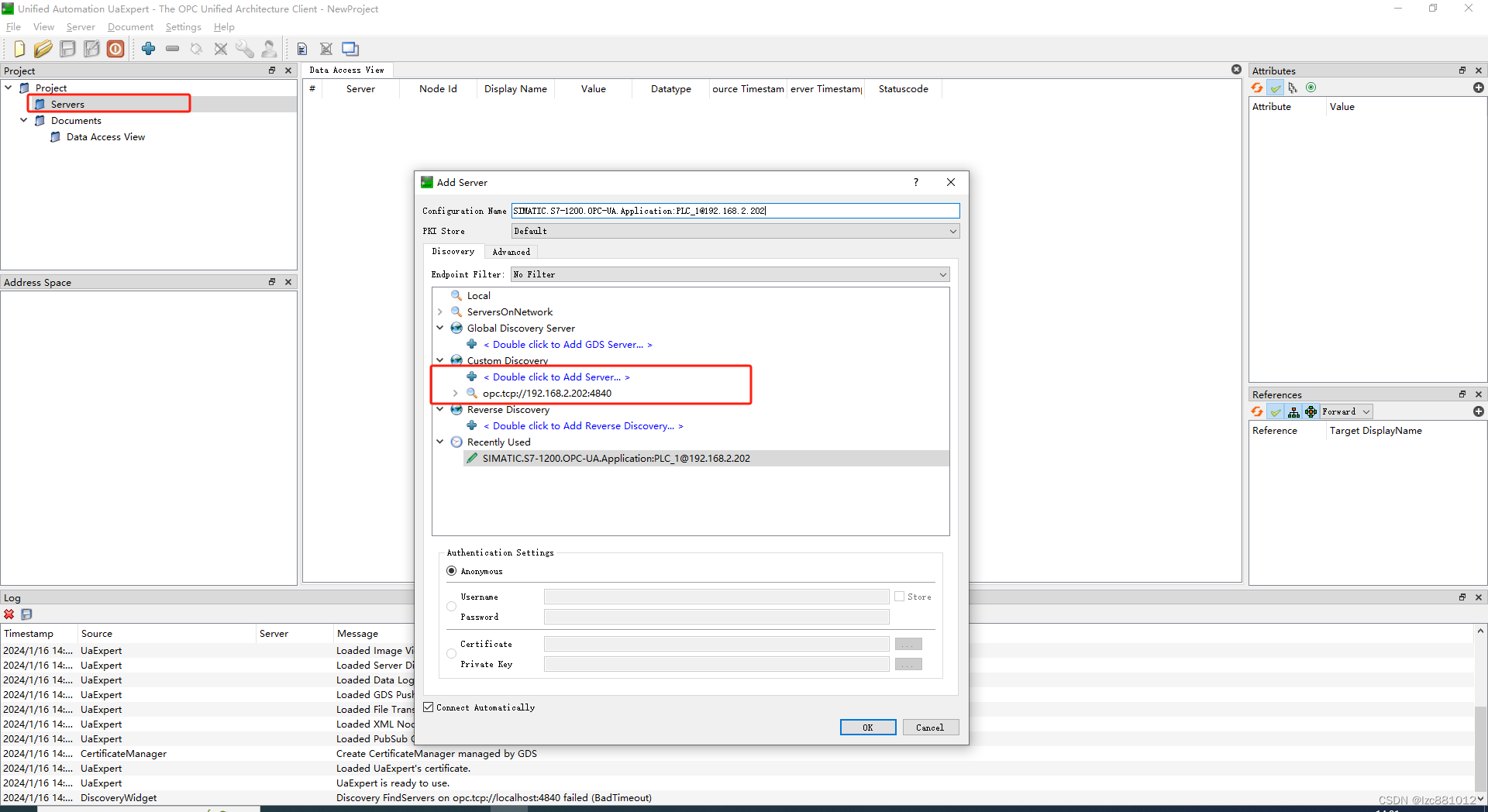Click the Open Project folder icon
Screen dimensions: 1488x812
click(x=43, y=49)
